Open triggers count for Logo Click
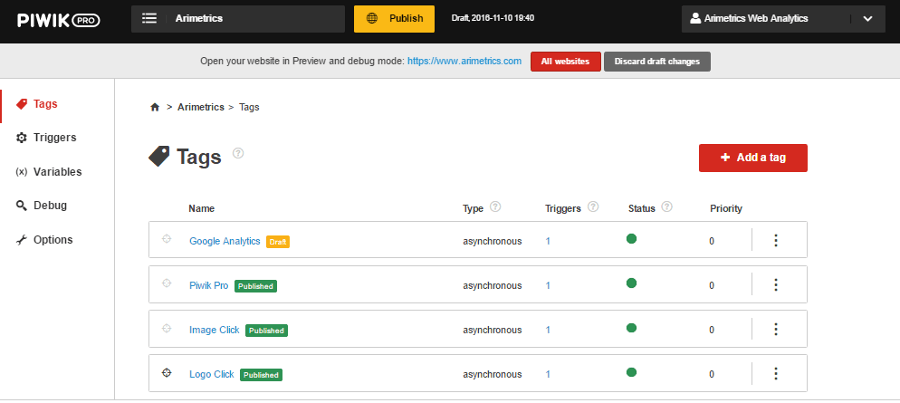Screen dimensions: 900x403 [548, 374]
